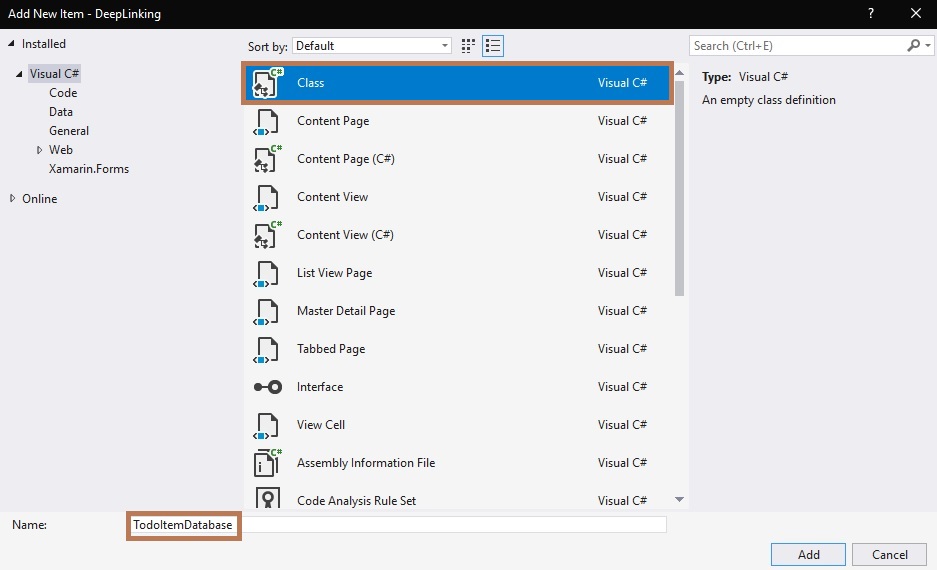Choose the Interface template icon

coord(267,387)
